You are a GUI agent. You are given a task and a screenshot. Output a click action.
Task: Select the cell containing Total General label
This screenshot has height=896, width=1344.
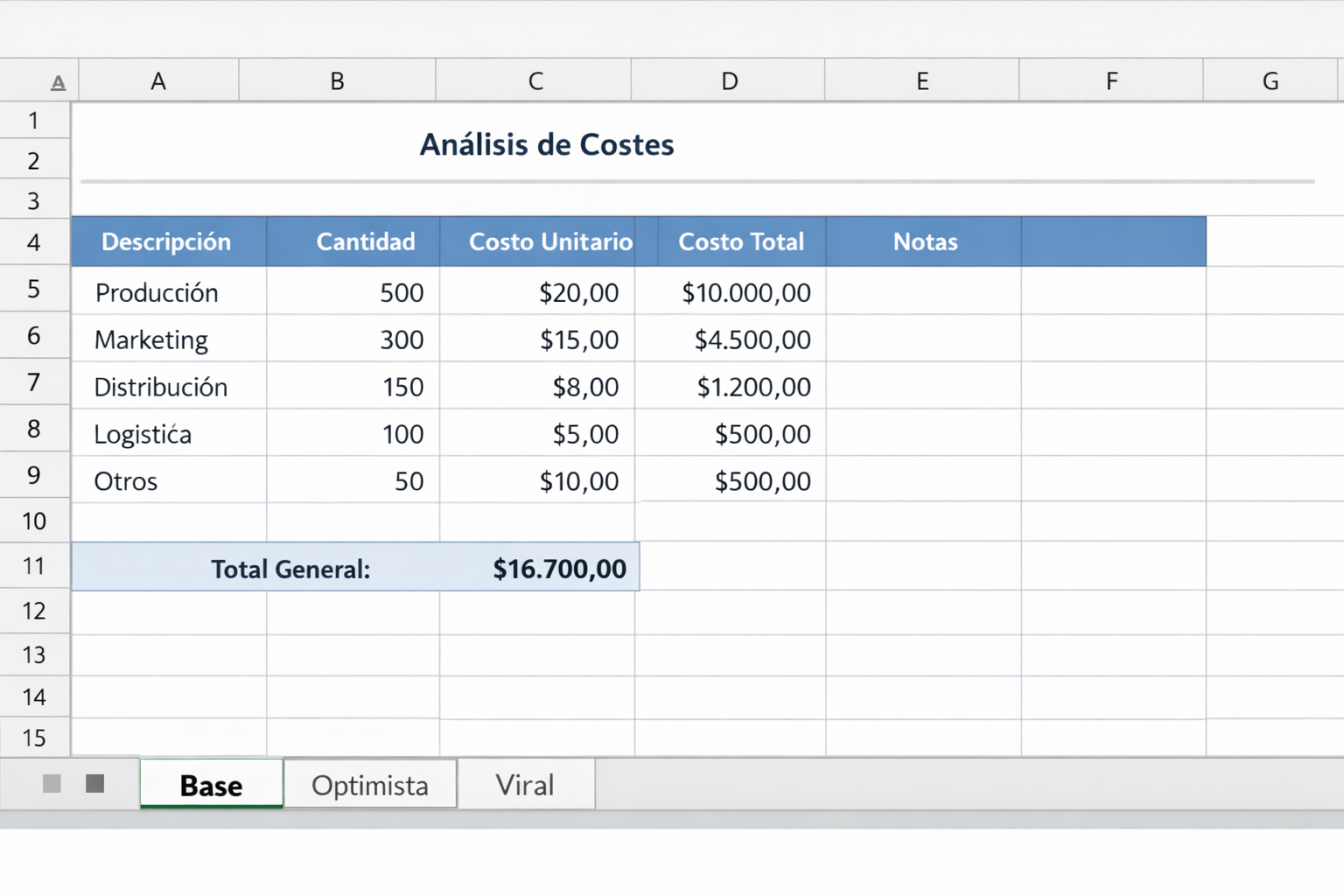coord(290,568)
